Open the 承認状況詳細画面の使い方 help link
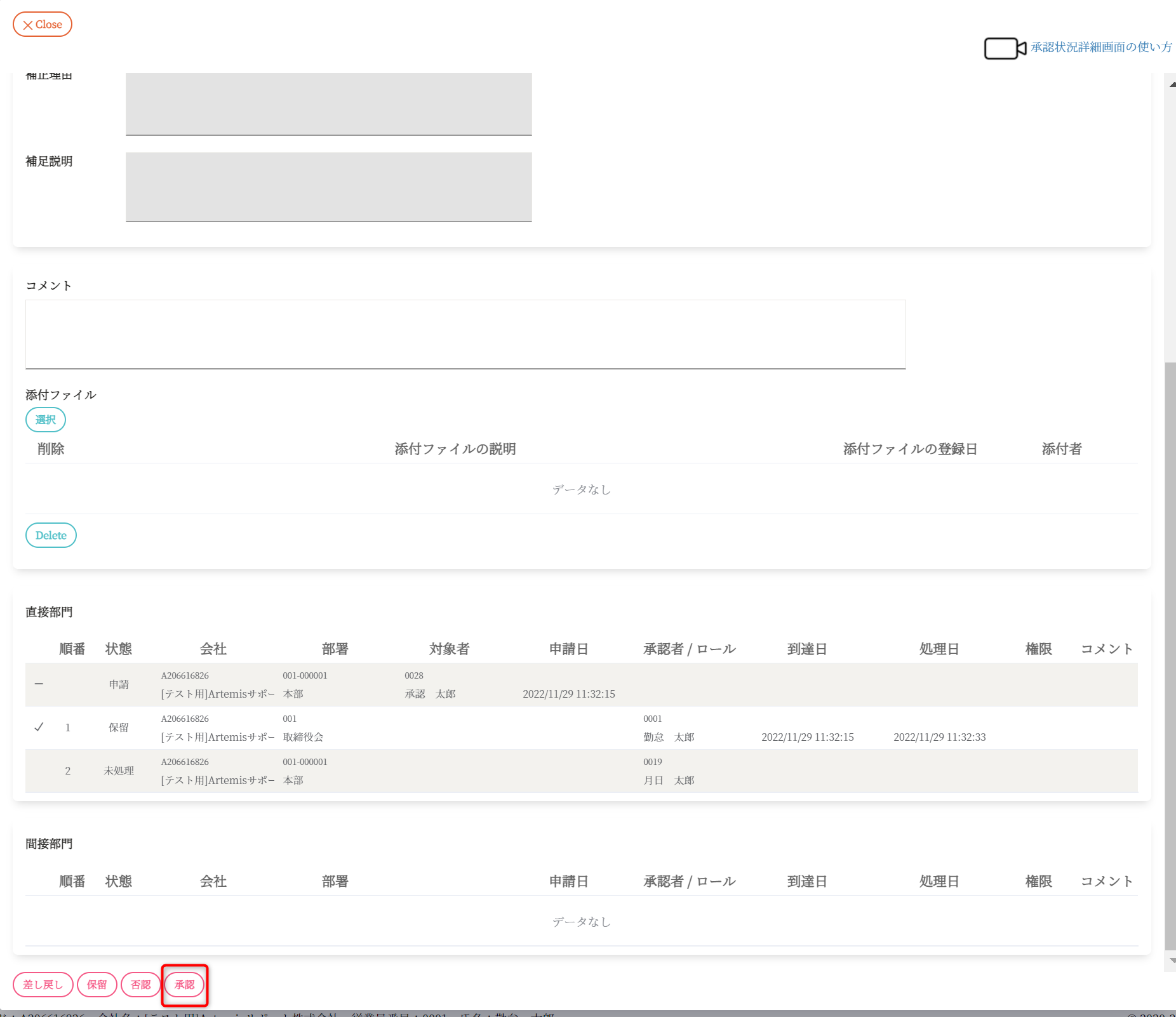Screen dimensions: 1176x1017 tap(1101, 47)
